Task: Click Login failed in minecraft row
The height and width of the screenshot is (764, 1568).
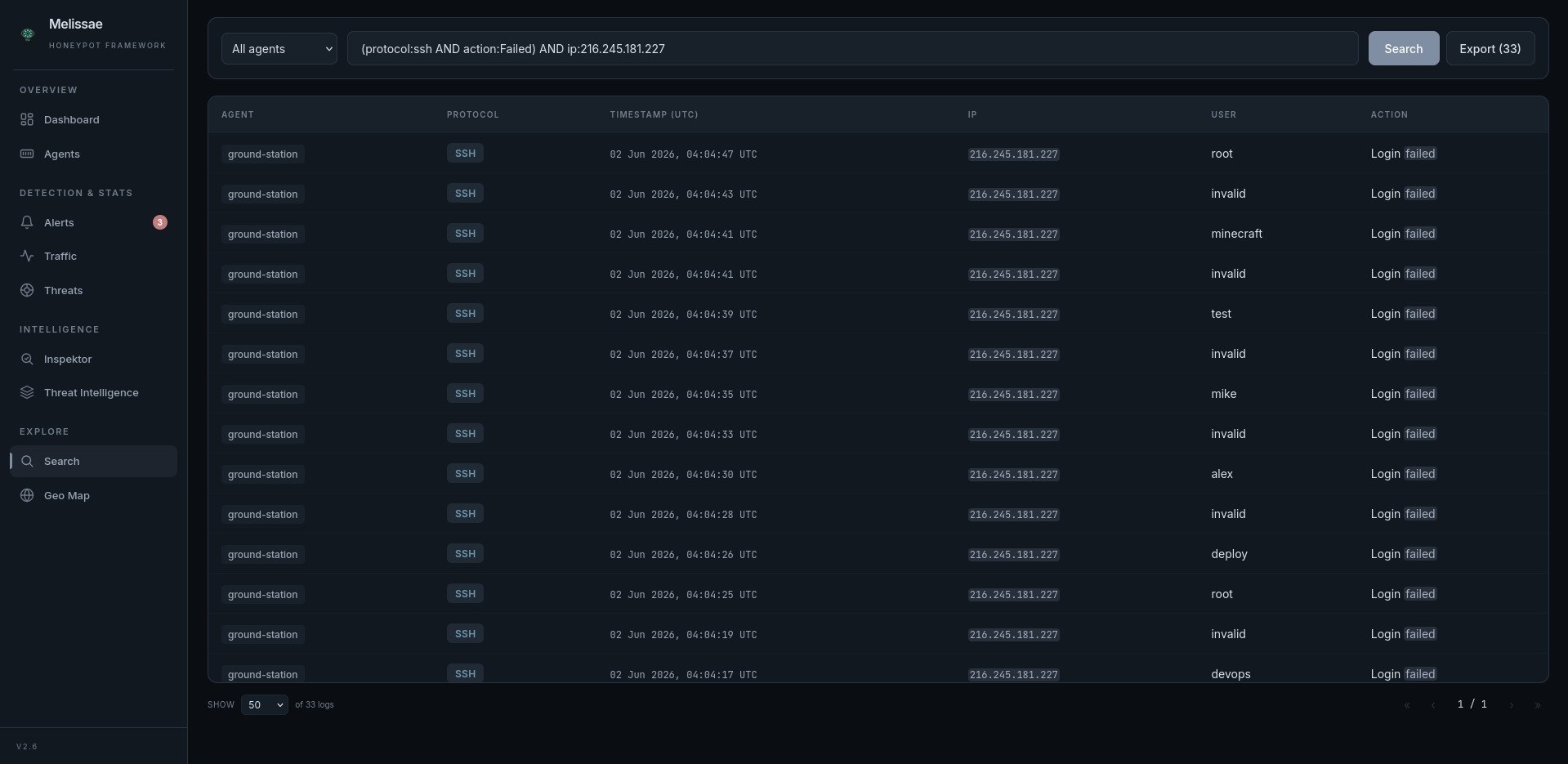Action: point(1403,234)
